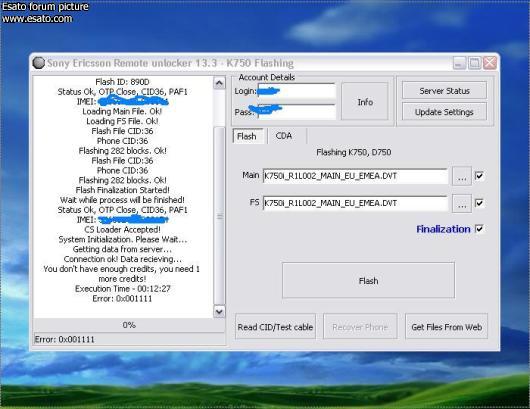Click the large Flash button
This screenshot has height=409, width=530.
368,280
